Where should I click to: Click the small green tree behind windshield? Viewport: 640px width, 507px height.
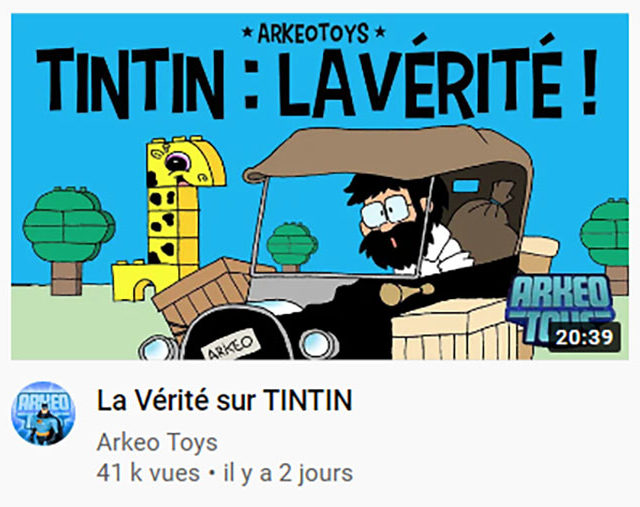(292, 247)
